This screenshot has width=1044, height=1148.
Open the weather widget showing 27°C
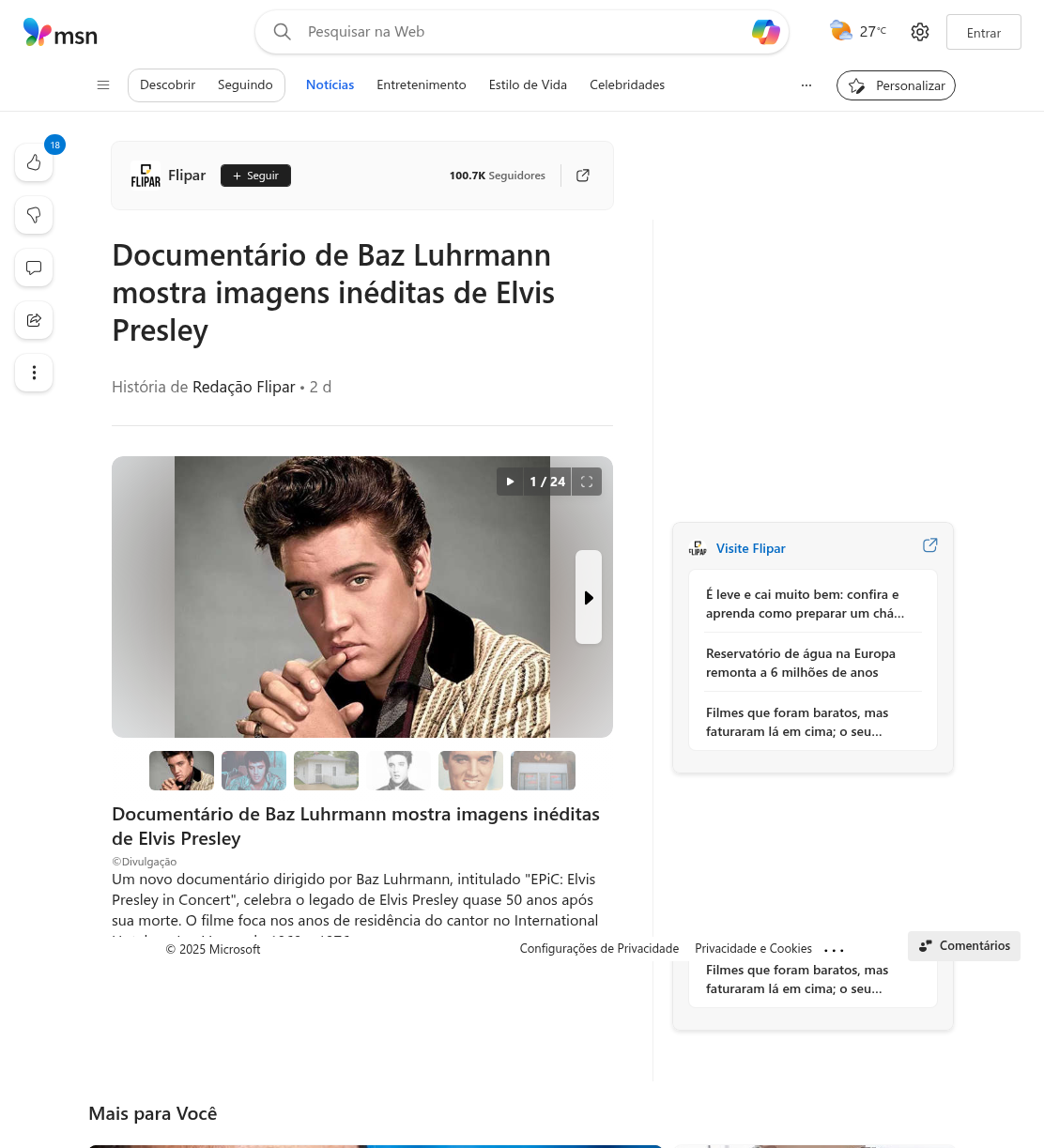(857, 31)
